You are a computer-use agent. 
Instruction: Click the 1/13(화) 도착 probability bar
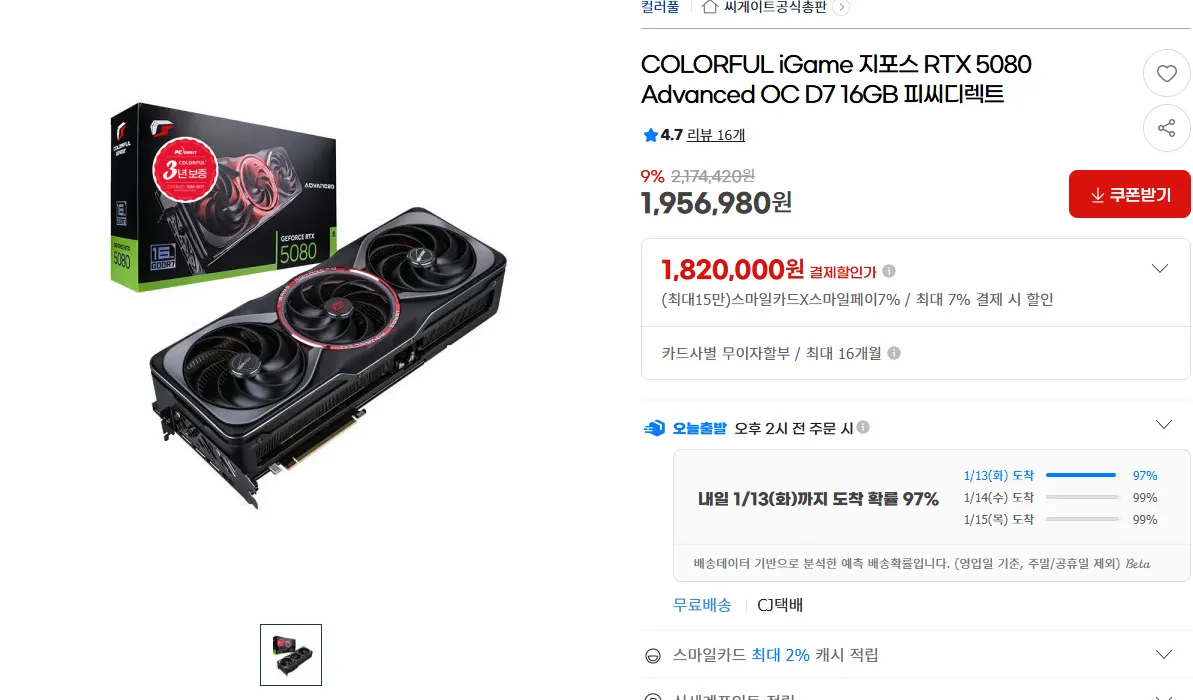tap(1081, 475)
